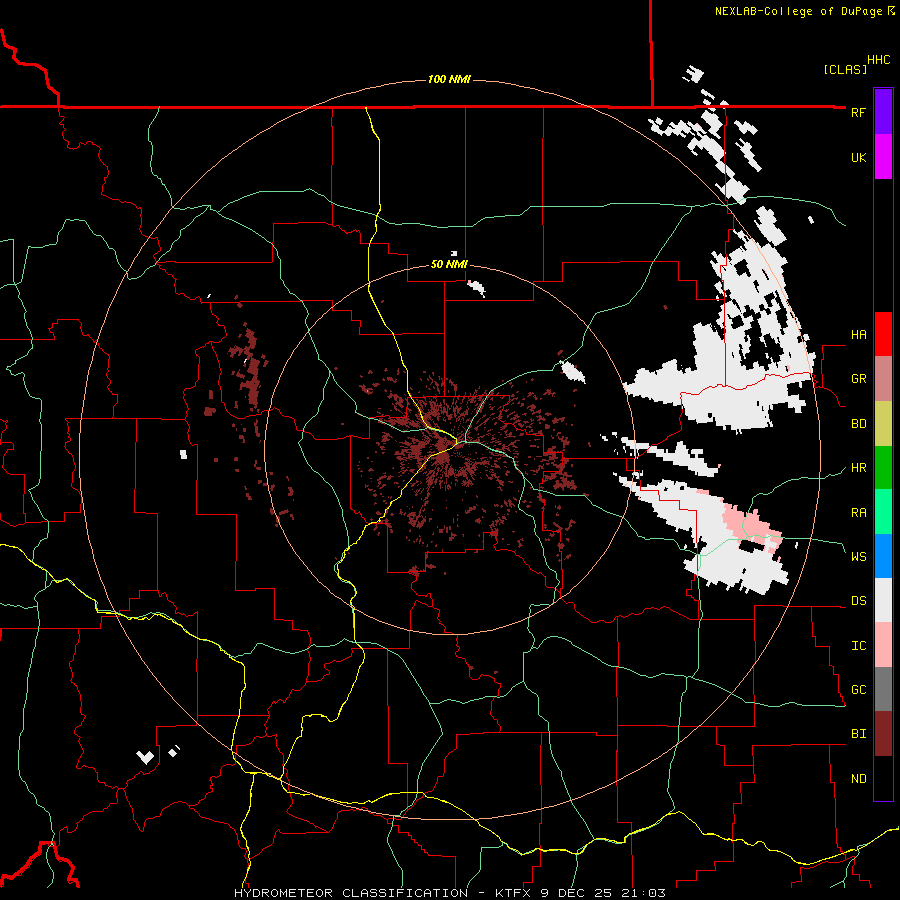This screenshot has height=900, width=900.
Task: Click the "HYDROMETEOR CLASSIFICATION" title text
Action: (351, 893)
